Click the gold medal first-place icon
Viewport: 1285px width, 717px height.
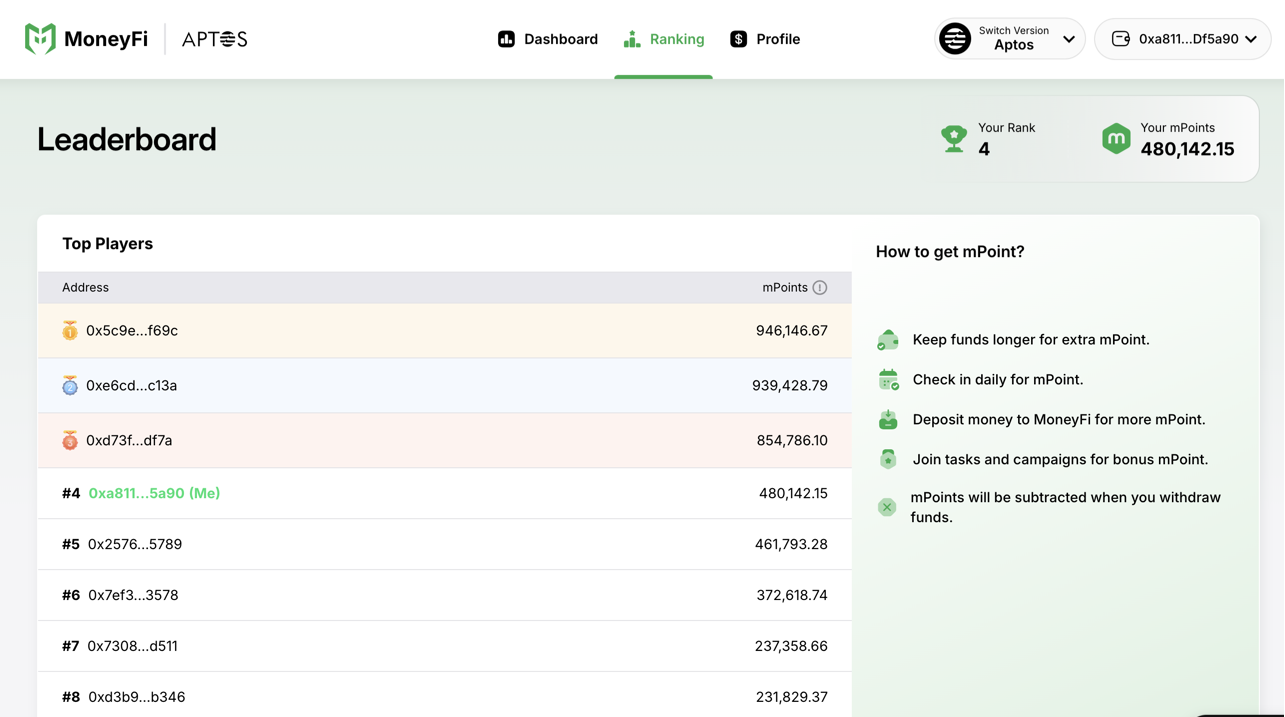pos(70,331)
